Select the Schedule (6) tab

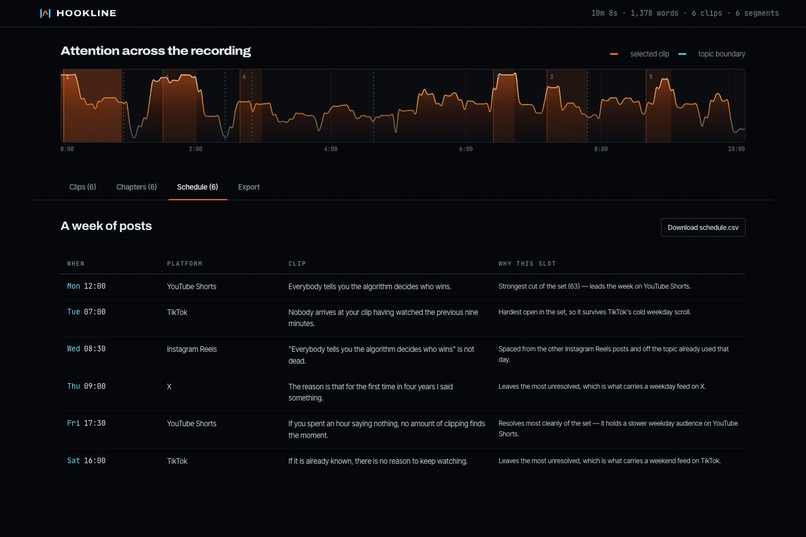click(x=197, y=187)
